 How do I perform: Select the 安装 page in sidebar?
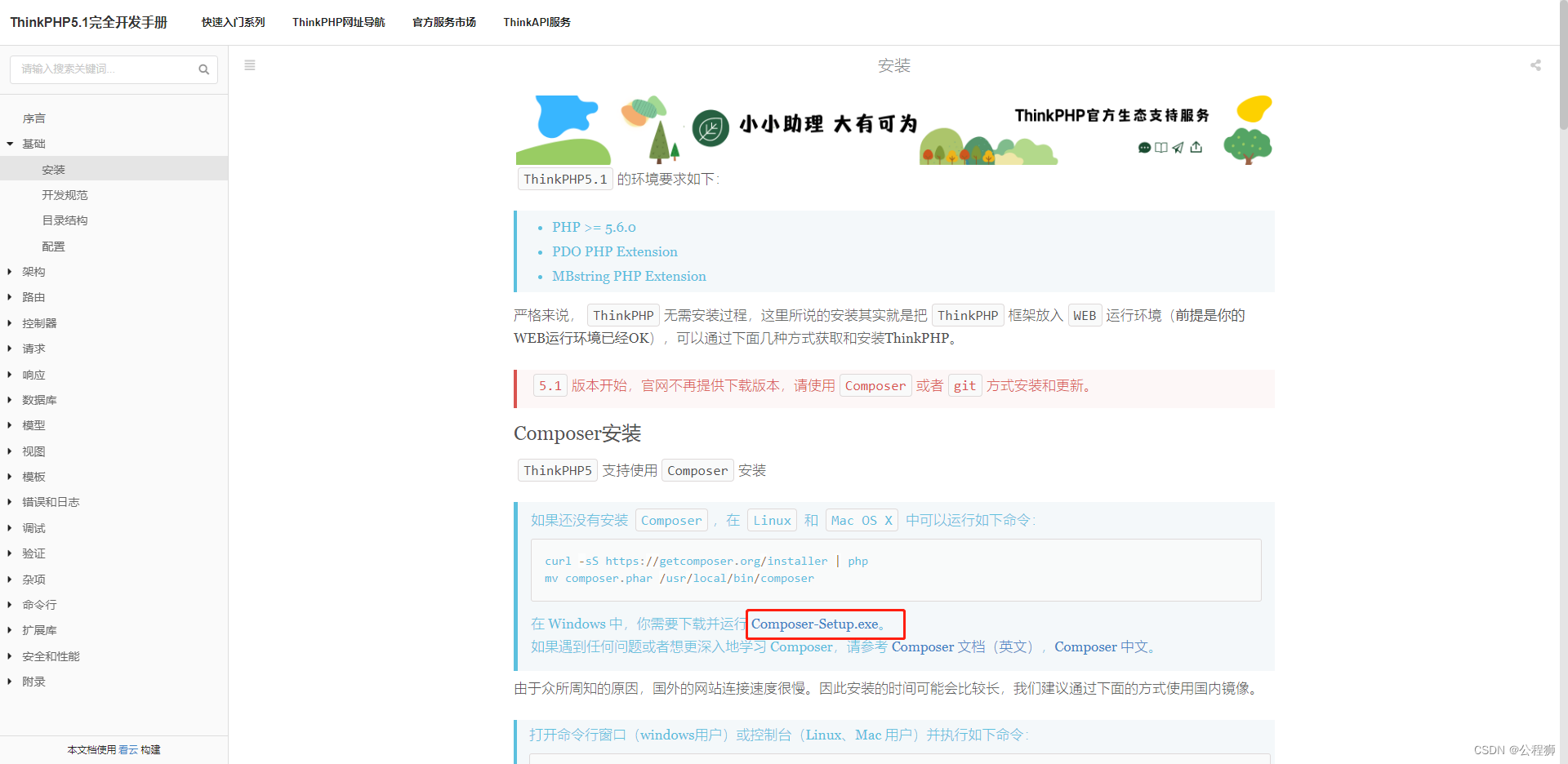pyautogui.click(x=114, y=170)
